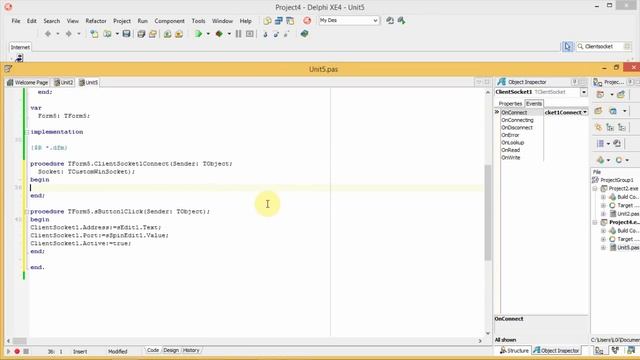
Task: Click the Help contents book icon
Action: [x=304, y=34]
